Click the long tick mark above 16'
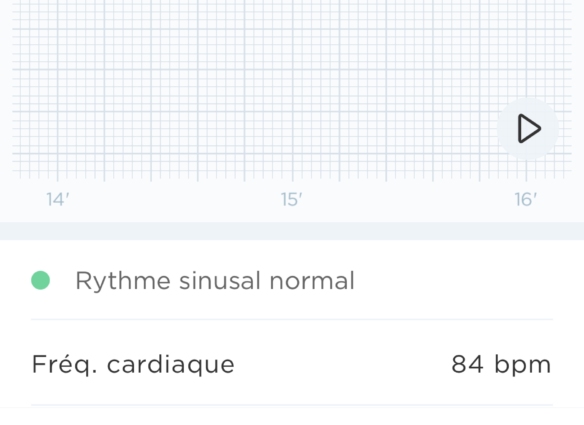 (526, 176)
